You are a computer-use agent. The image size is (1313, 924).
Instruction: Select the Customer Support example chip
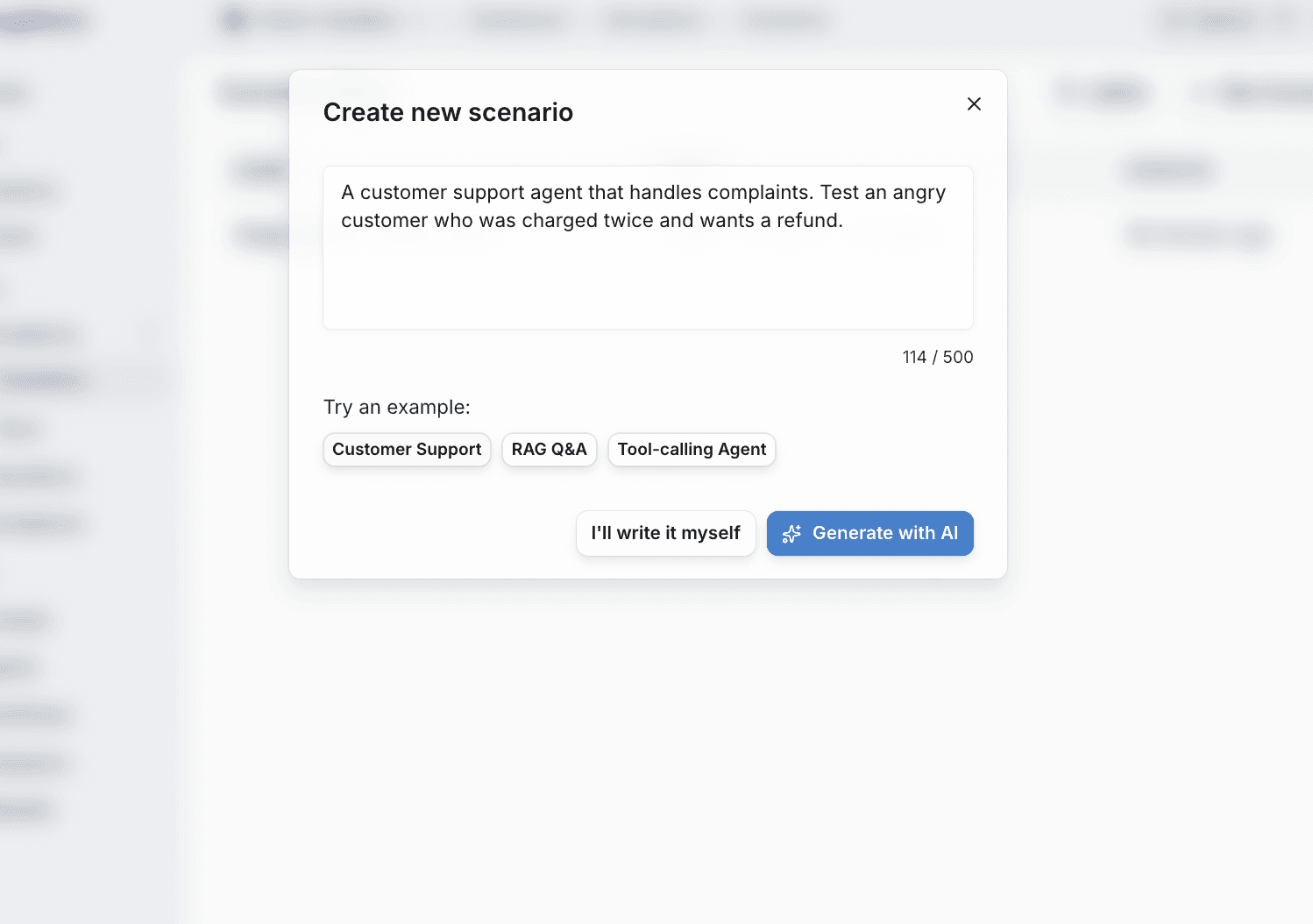pos(407,449)
